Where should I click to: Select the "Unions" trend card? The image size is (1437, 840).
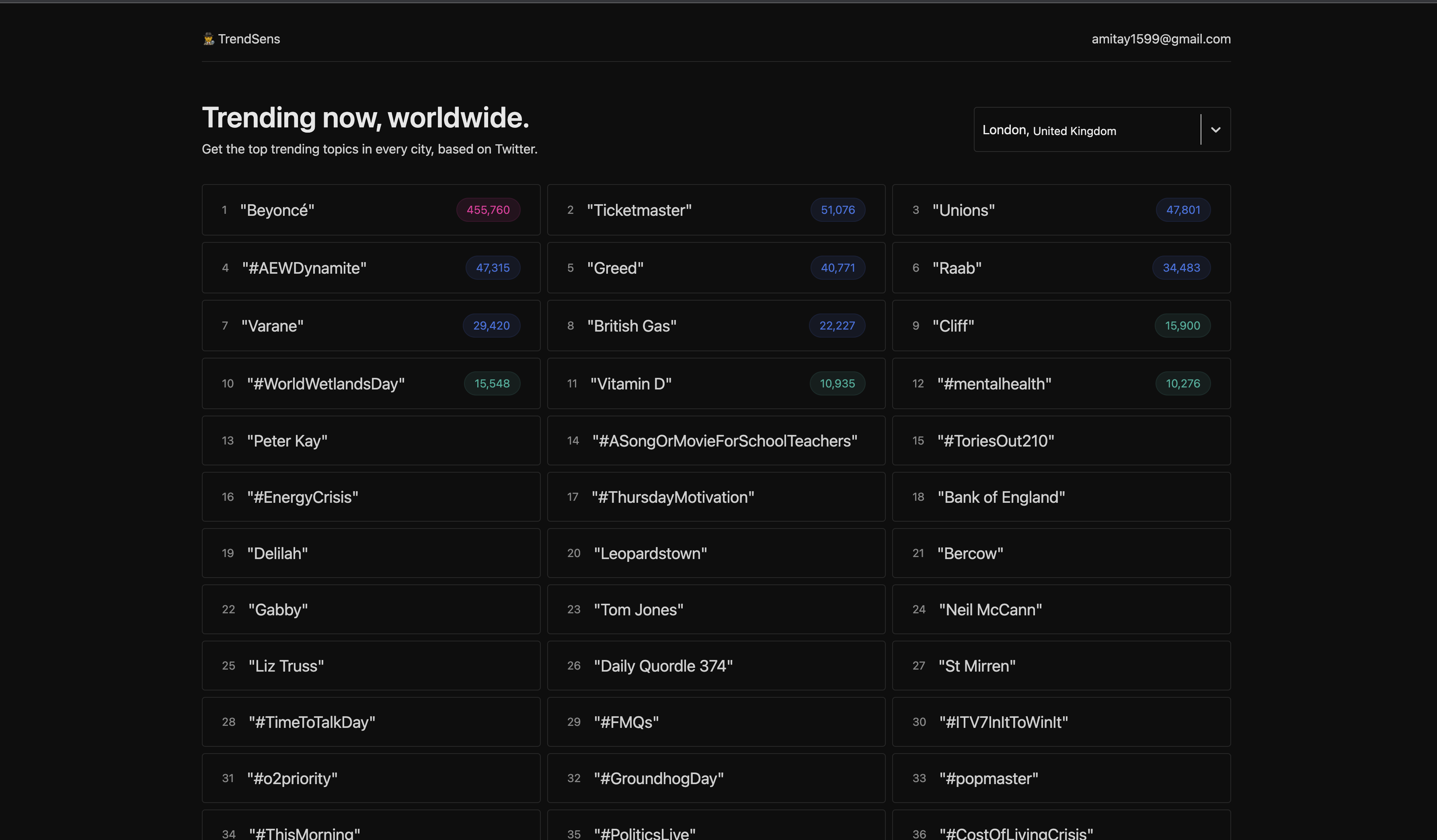coord(1061,210)
